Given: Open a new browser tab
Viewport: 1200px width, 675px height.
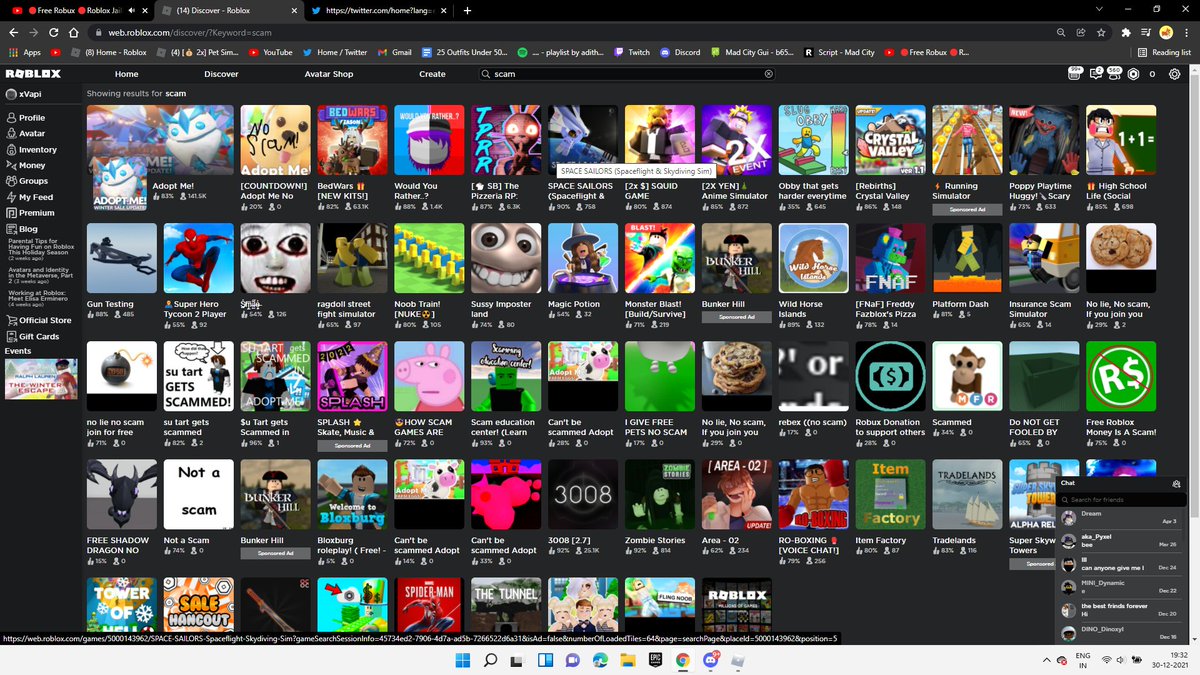Looking at the screenshot, I should [468, 10].
